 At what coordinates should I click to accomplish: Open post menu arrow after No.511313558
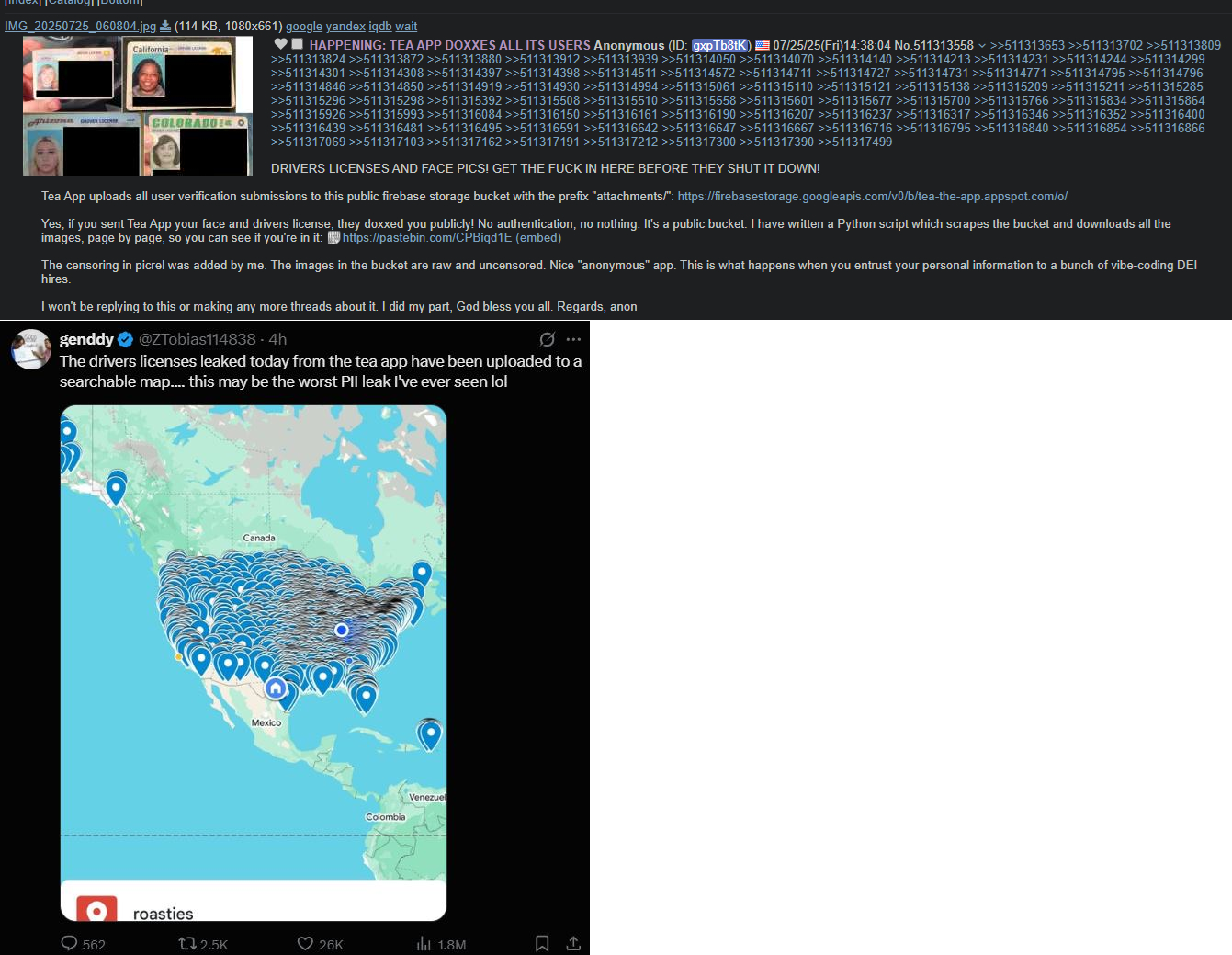click(x=981, y=45)
